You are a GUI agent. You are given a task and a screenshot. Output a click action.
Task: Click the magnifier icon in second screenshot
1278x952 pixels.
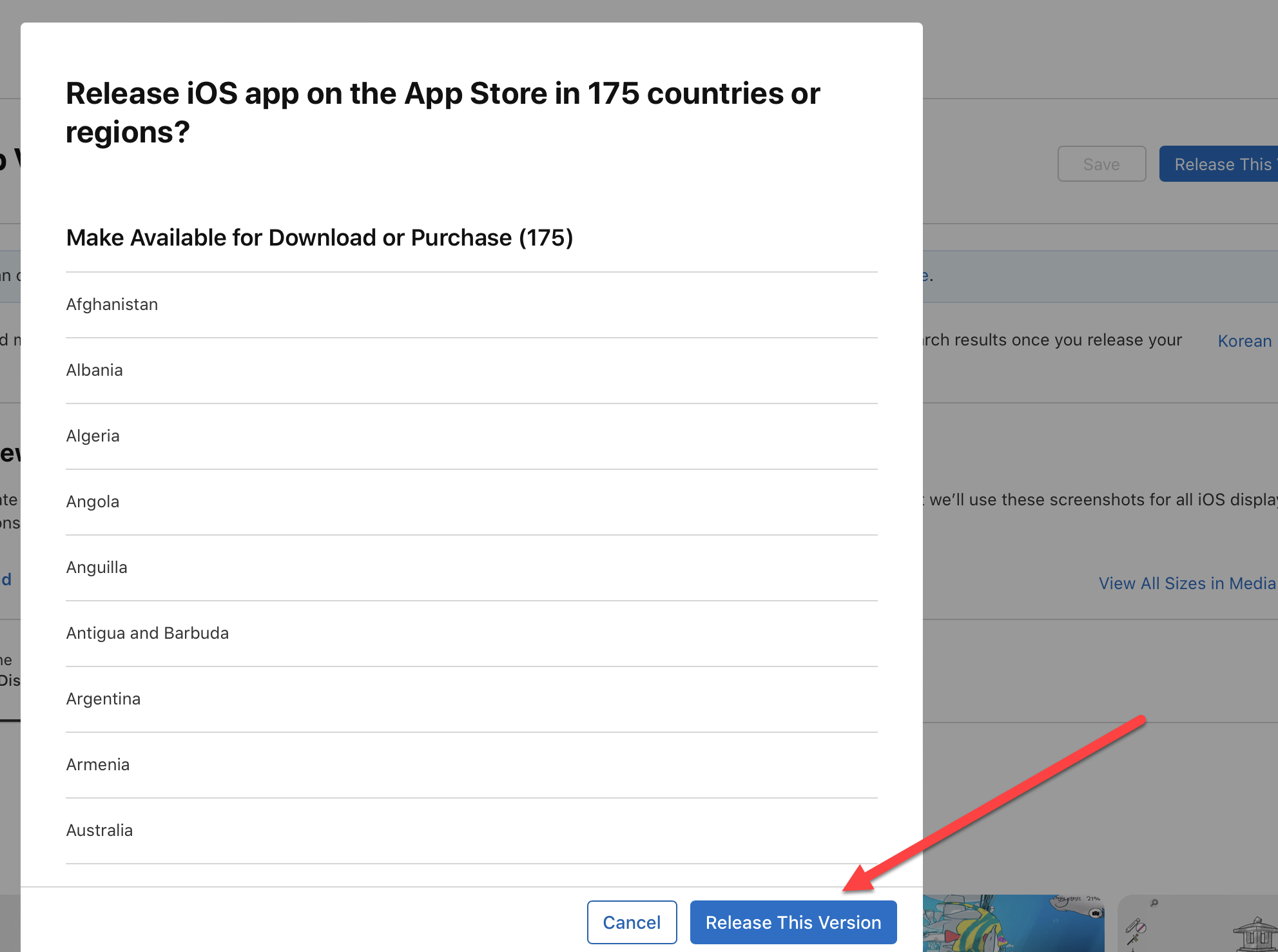[1154, 903]
